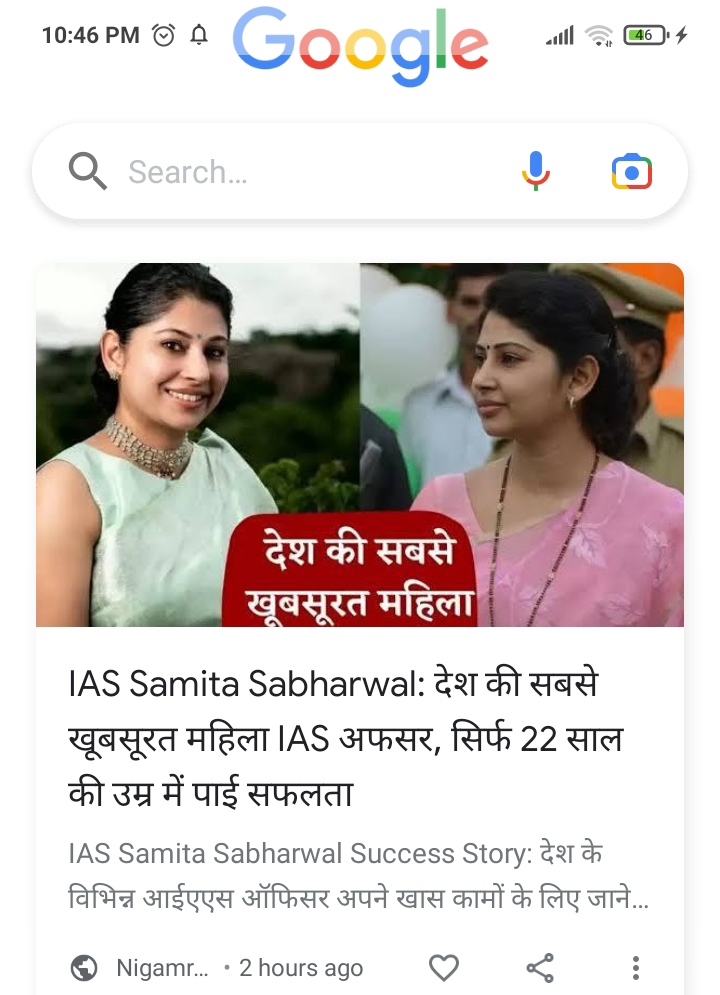Open the IAS Samita Sabharwal headline
The width and height of the screenshot is (720, 995).
(x=346, y=739)
